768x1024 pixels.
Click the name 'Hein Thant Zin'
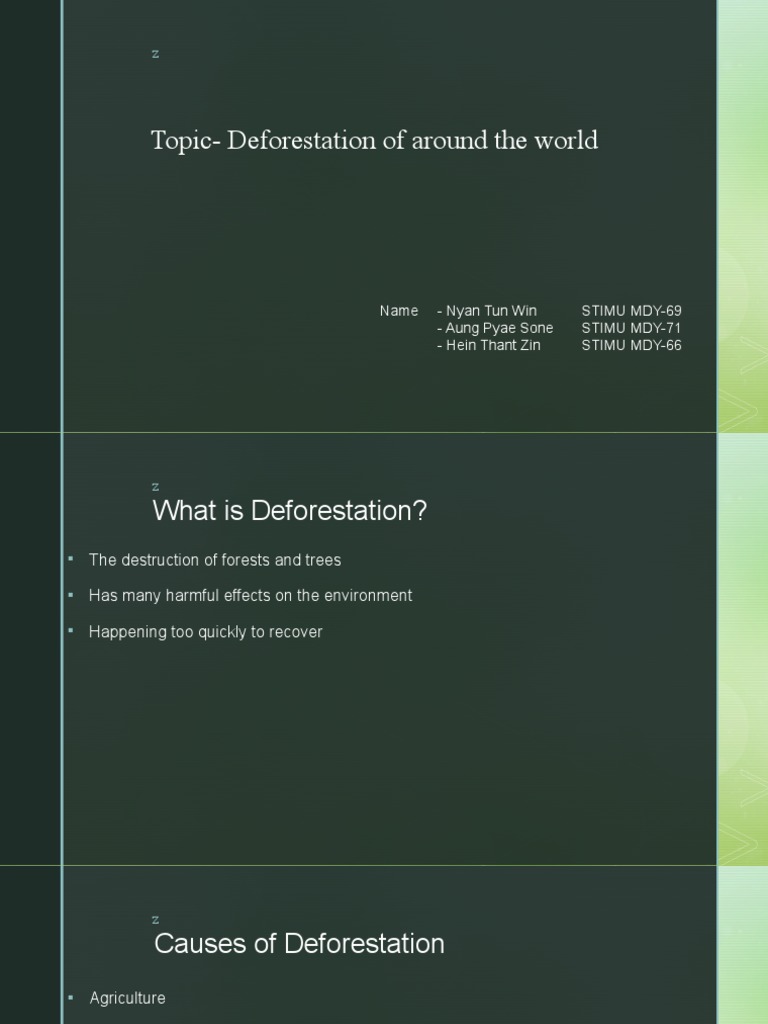(493, 345)
